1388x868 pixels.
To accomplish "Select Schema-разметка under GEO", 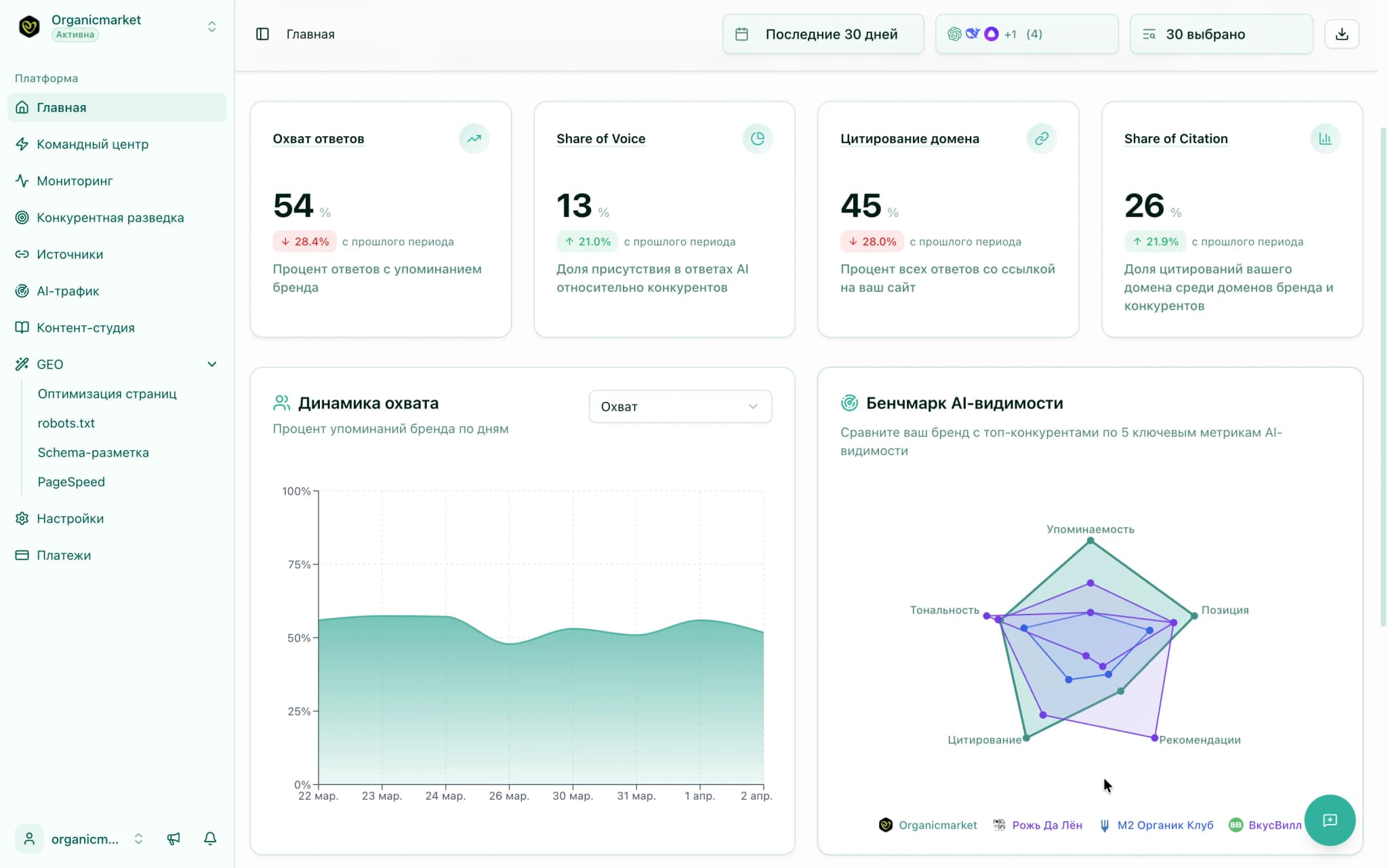I will tap(94, 453).
